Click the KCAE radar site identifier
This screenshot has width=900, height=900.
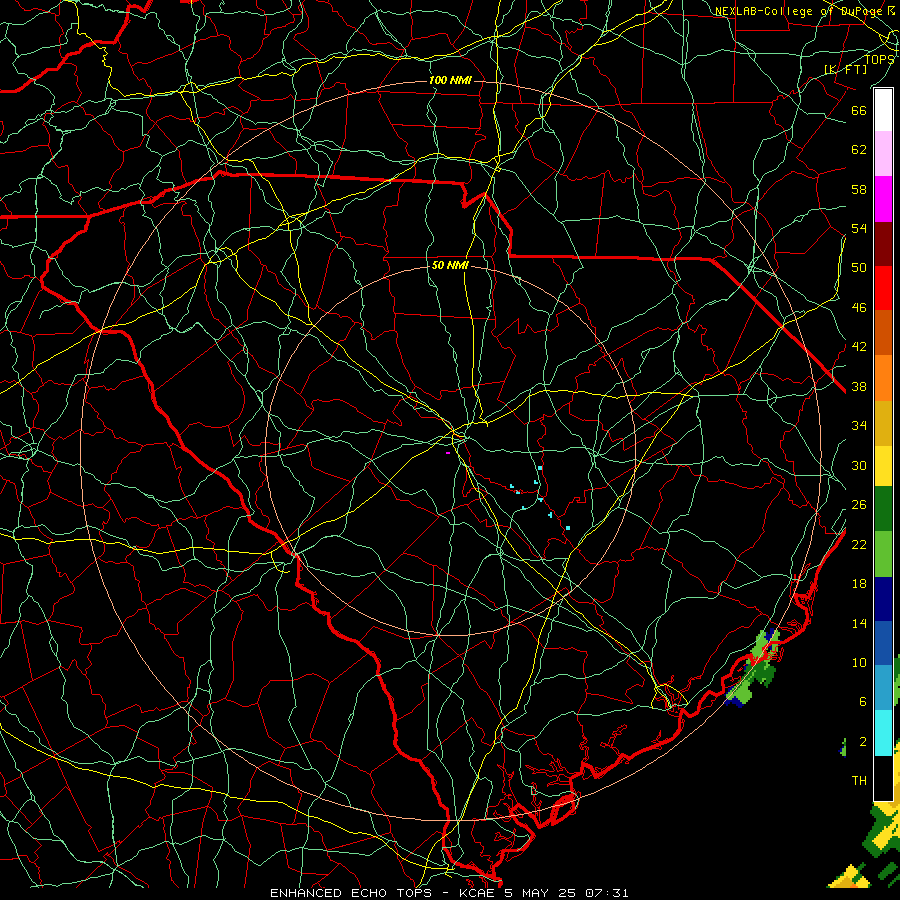click(479, 893)
